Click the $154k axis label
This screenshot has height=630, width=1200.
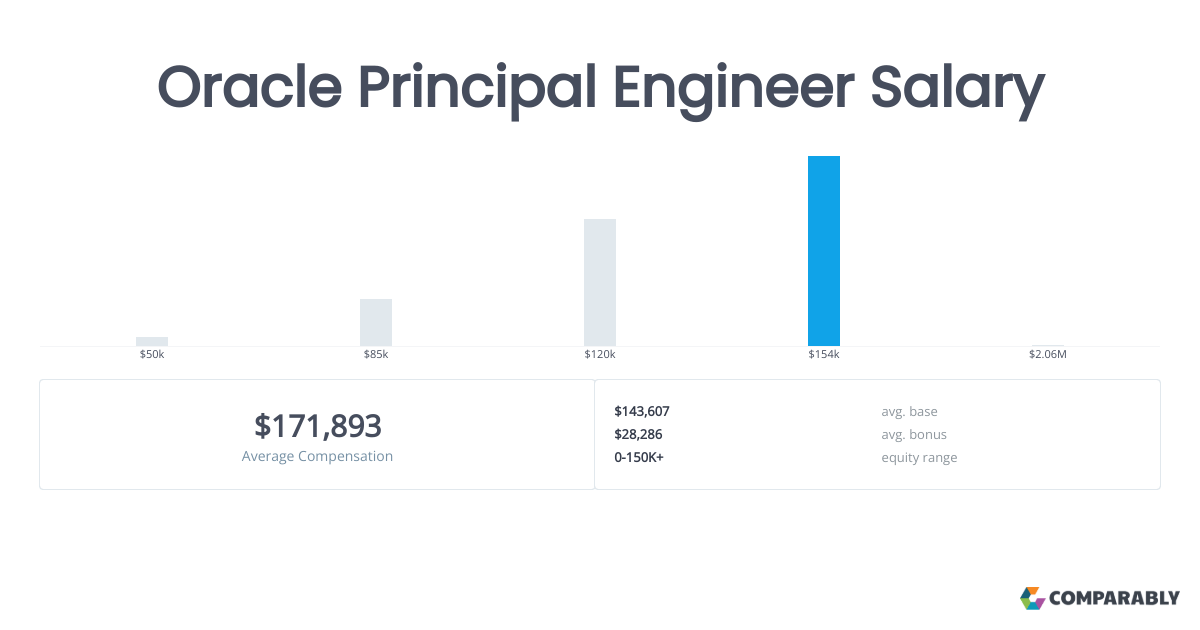tap(824, 355)
